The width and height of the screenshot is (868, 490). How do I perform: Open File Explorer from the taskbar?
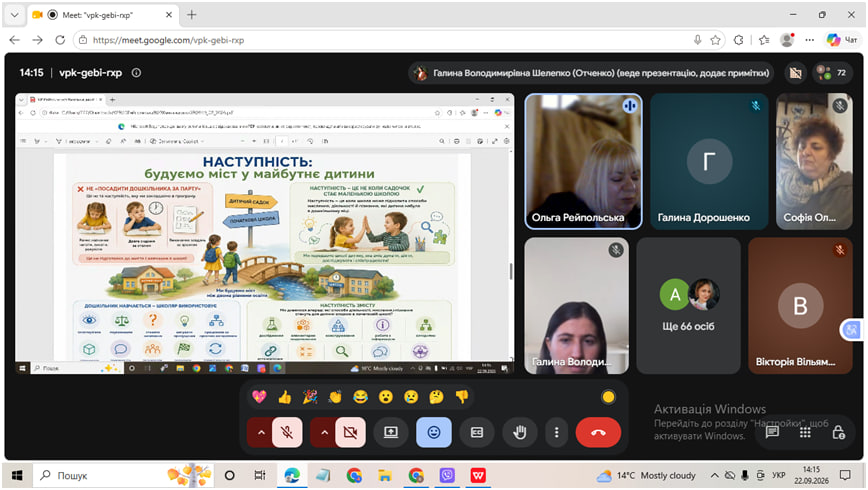point(385,475)
